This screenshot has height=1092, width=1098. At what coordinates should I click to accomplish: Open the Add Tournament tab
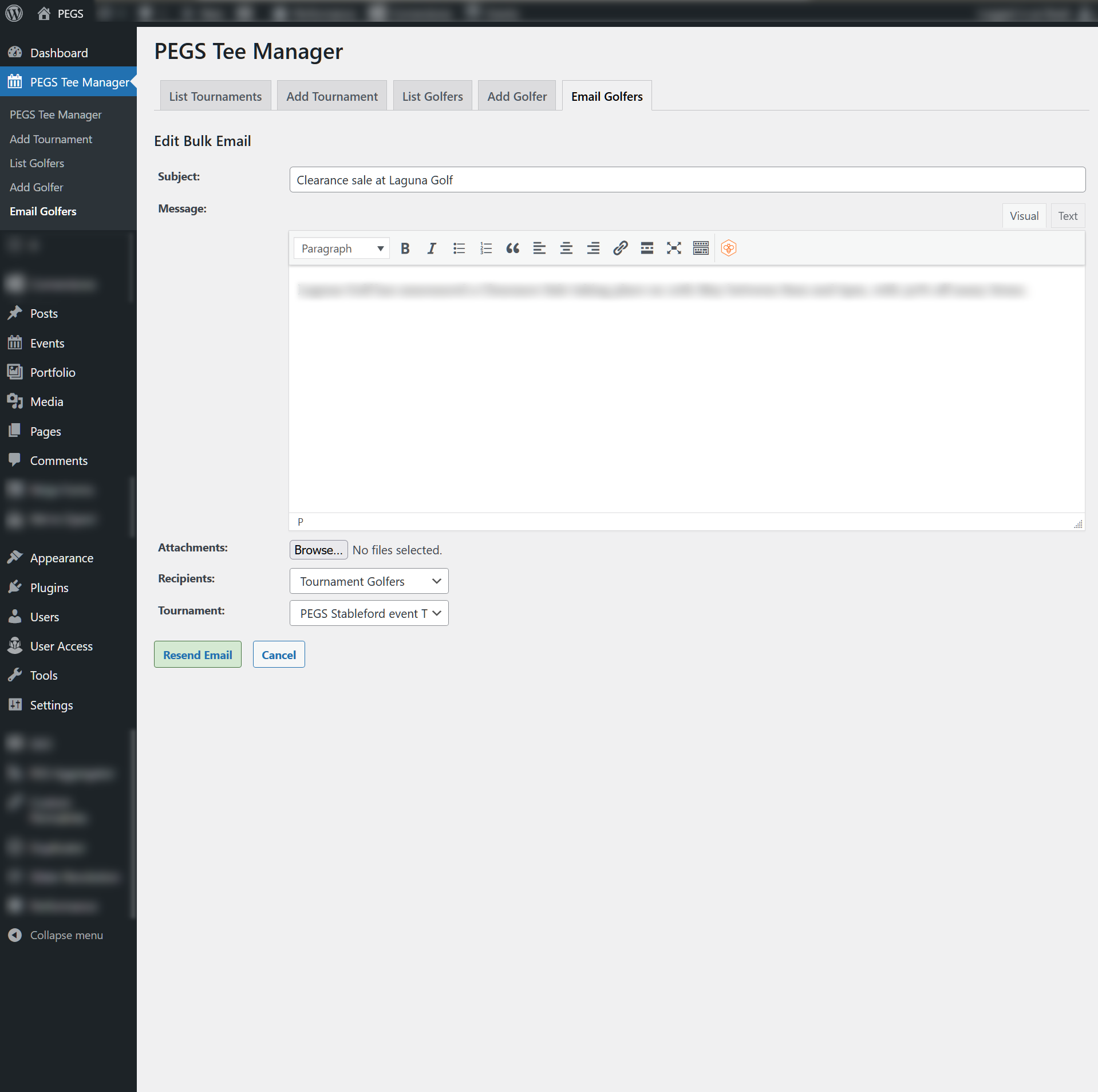tap(331, 96)
